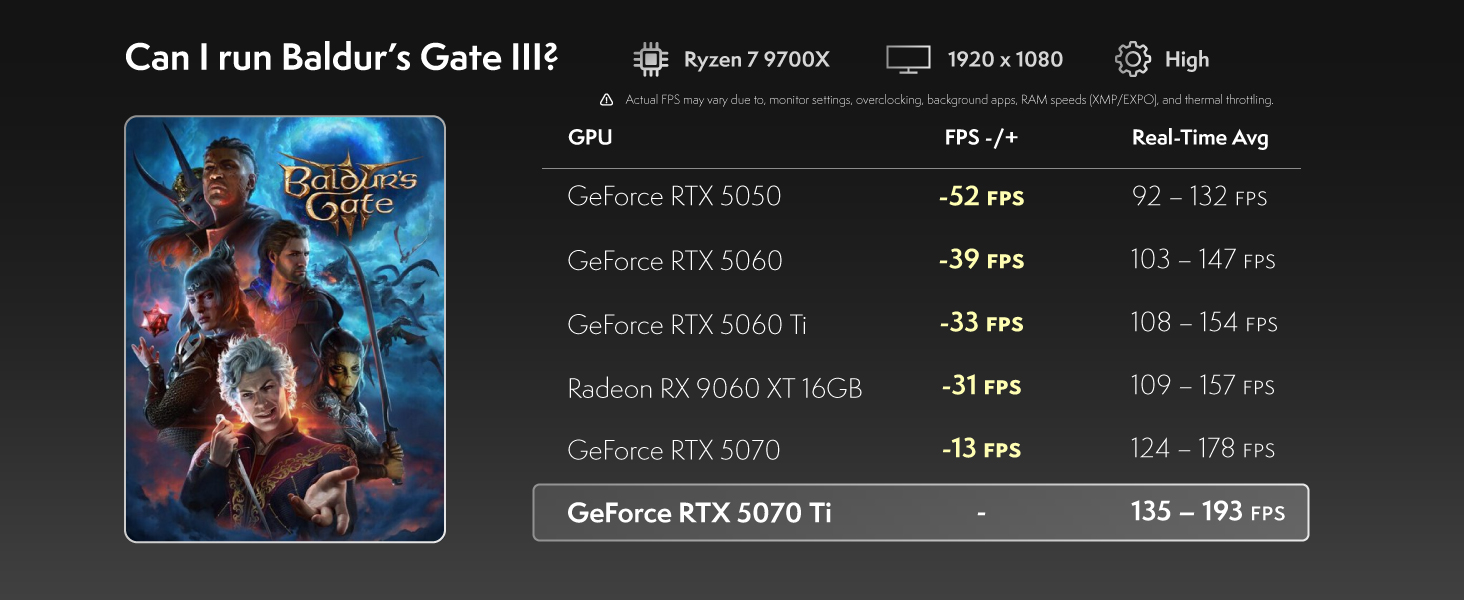
Task: Select the highlighted GeForce RTX 5070 Ti row
Action: tap(921, 513)
